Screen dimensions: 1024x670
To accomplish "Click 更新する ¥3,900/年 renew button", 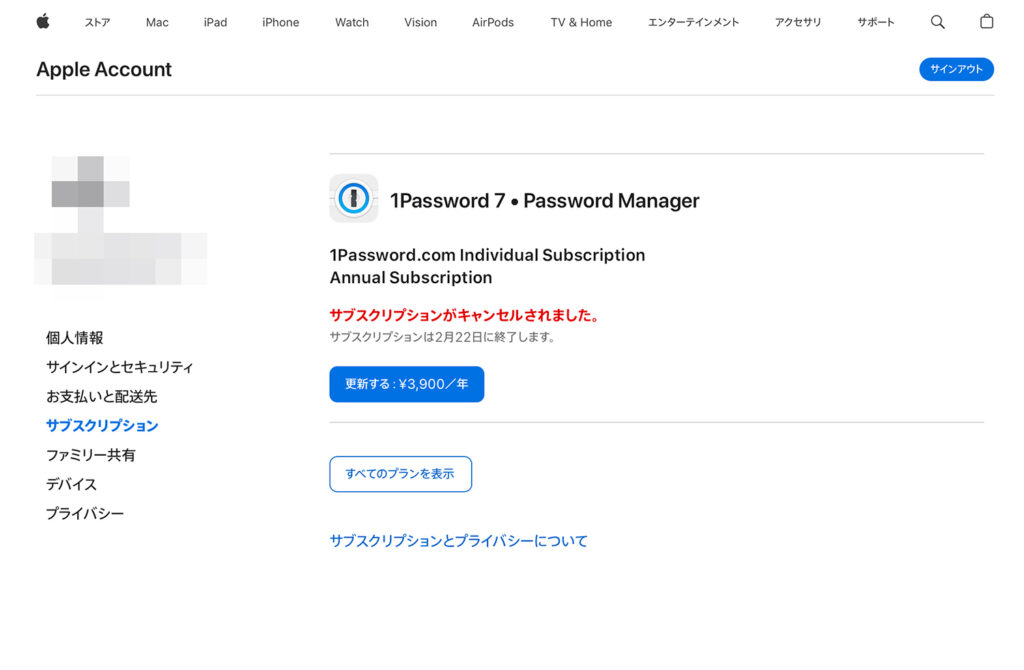I will (406, 384).
